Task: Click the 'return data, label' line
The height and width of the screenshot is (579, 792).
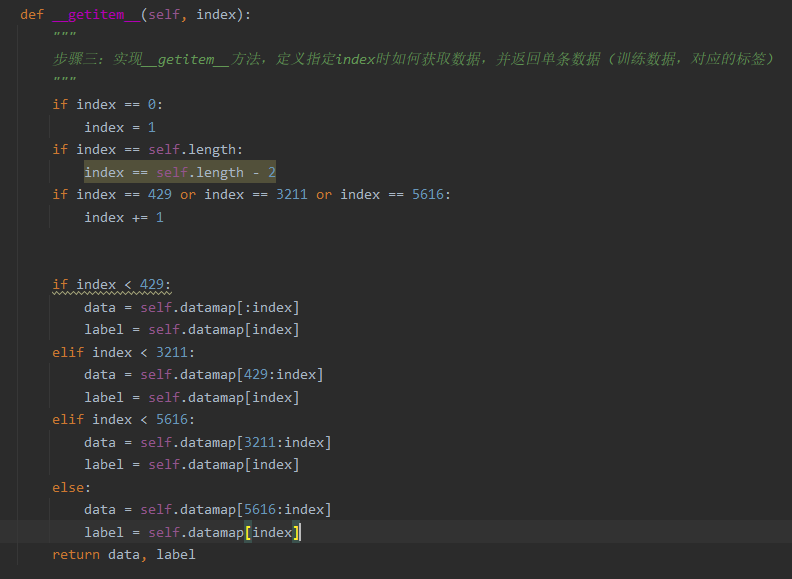Action: [x=124, y=554]
